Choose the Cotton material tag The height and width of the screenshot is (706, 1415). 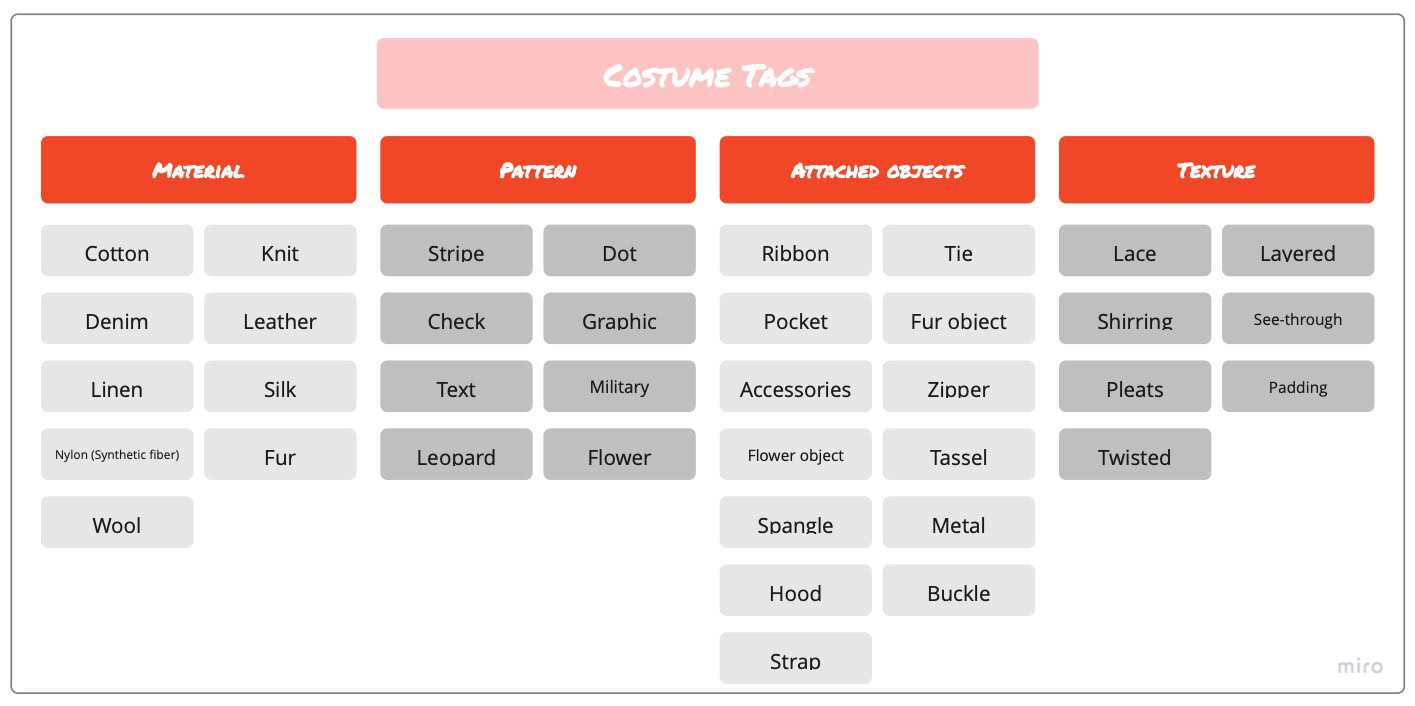[117, 250]
